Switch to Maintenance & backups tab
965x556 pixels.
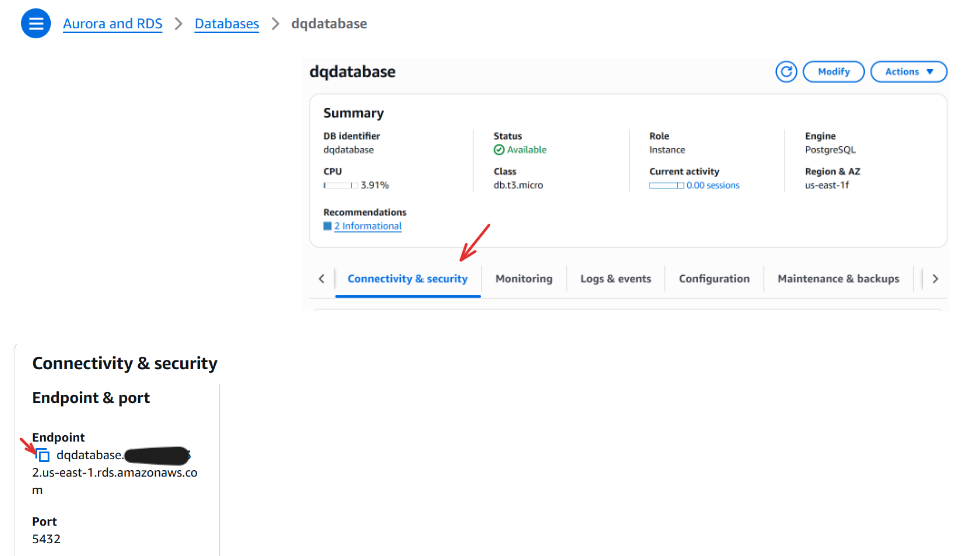(838, 279)
